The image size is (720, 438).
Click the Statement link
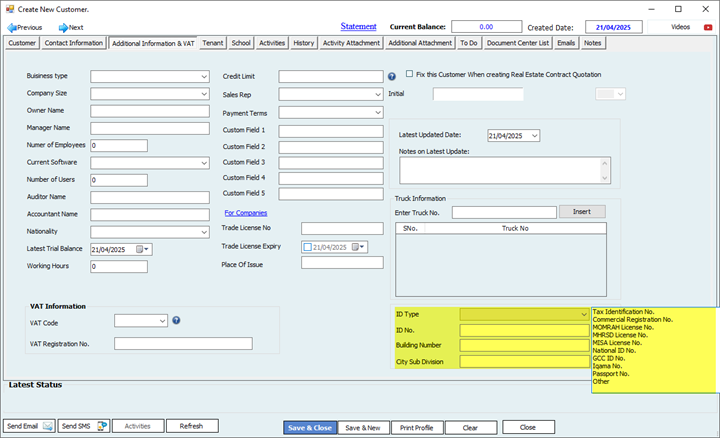[358, 27]
